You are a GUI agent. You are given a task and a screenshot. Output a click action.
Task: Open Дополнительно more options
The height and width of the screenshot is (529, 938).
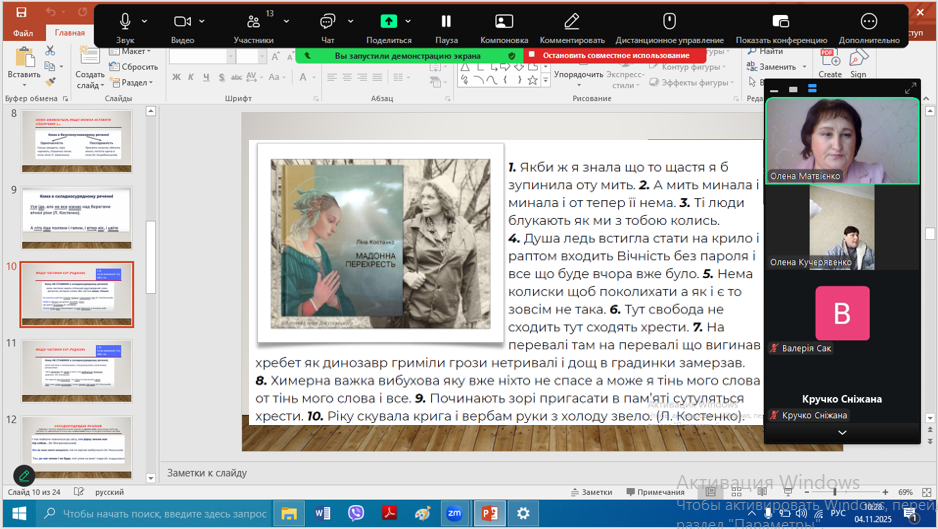click(869, 22)
